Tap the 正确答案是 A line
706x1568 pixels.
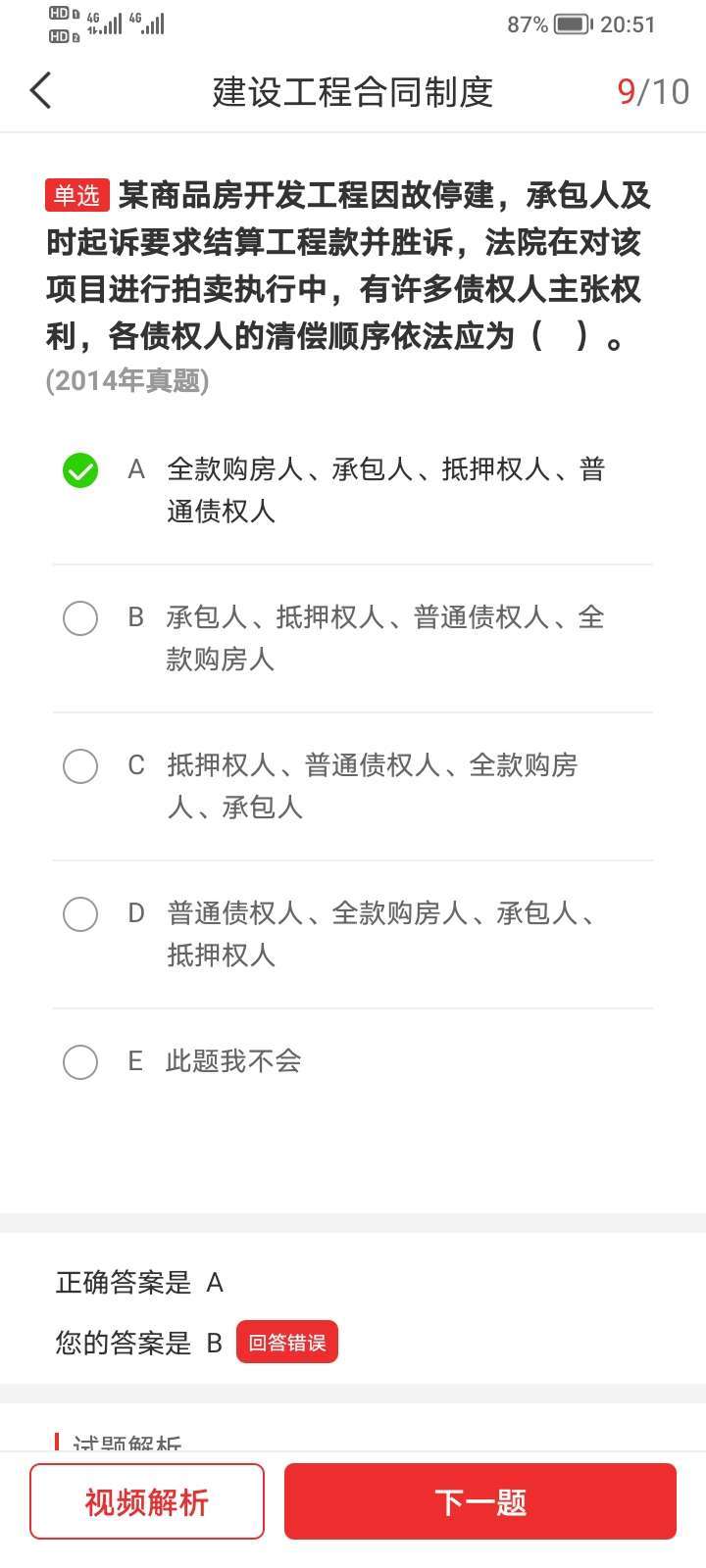(139, 1283)
